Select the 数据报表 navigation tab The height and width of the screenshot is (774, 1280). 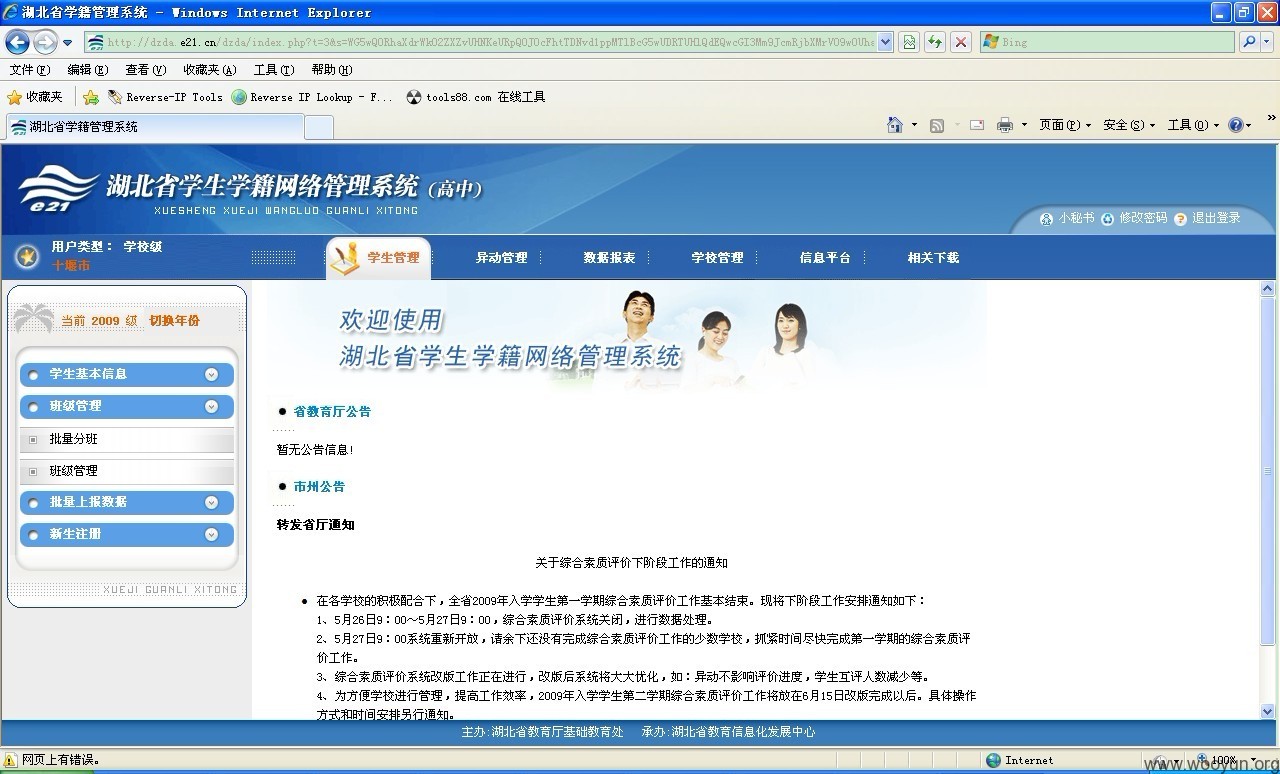point(609,258)
